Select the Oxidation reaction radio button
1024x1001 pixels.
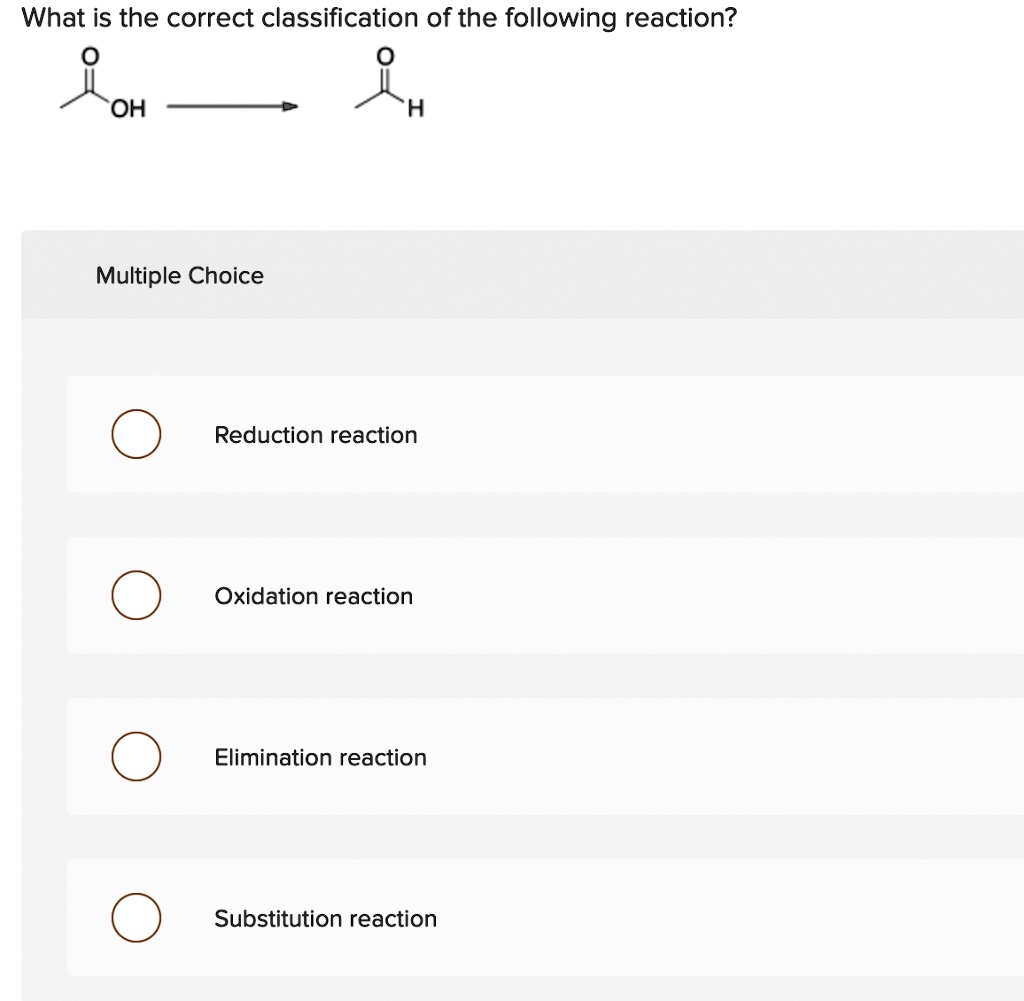pyautogui.click(x=136, y=595)
